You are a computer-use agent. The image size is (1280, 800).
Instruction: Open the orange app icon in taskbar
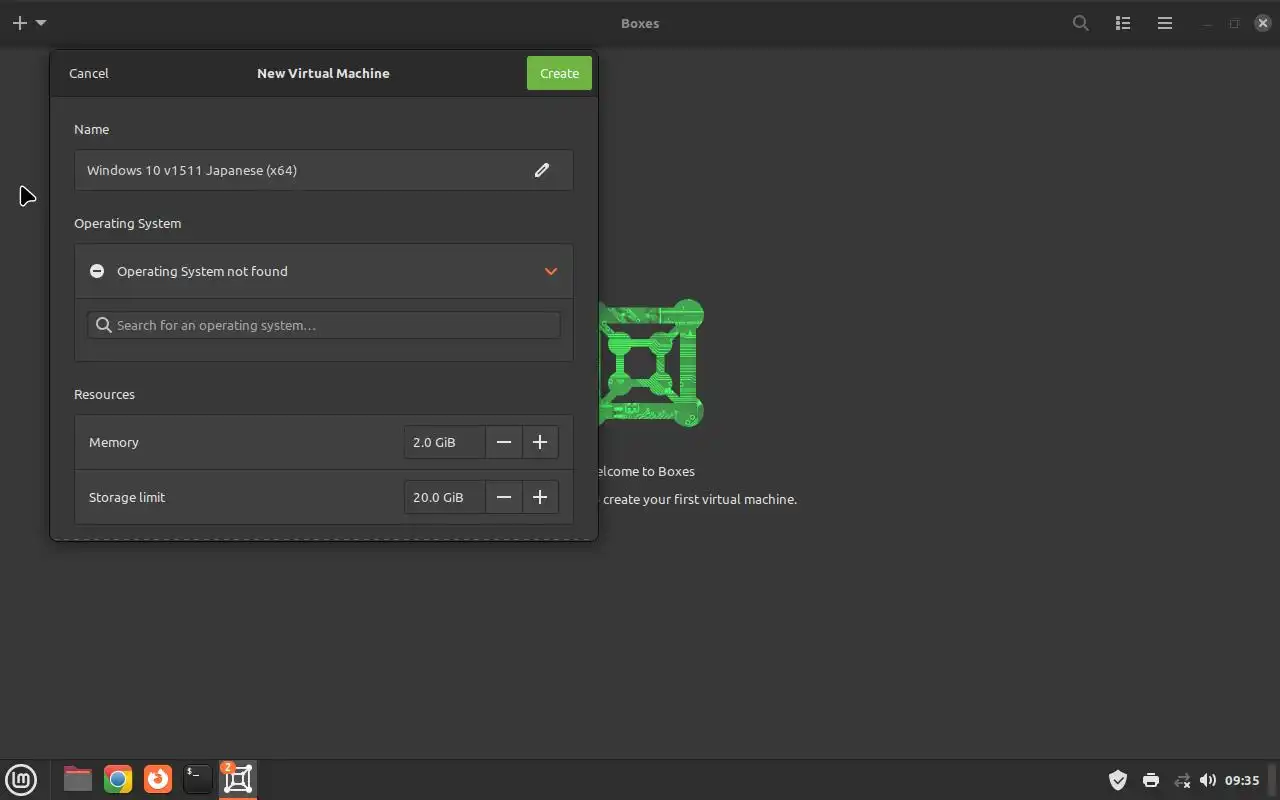click(x=158, y=779)
